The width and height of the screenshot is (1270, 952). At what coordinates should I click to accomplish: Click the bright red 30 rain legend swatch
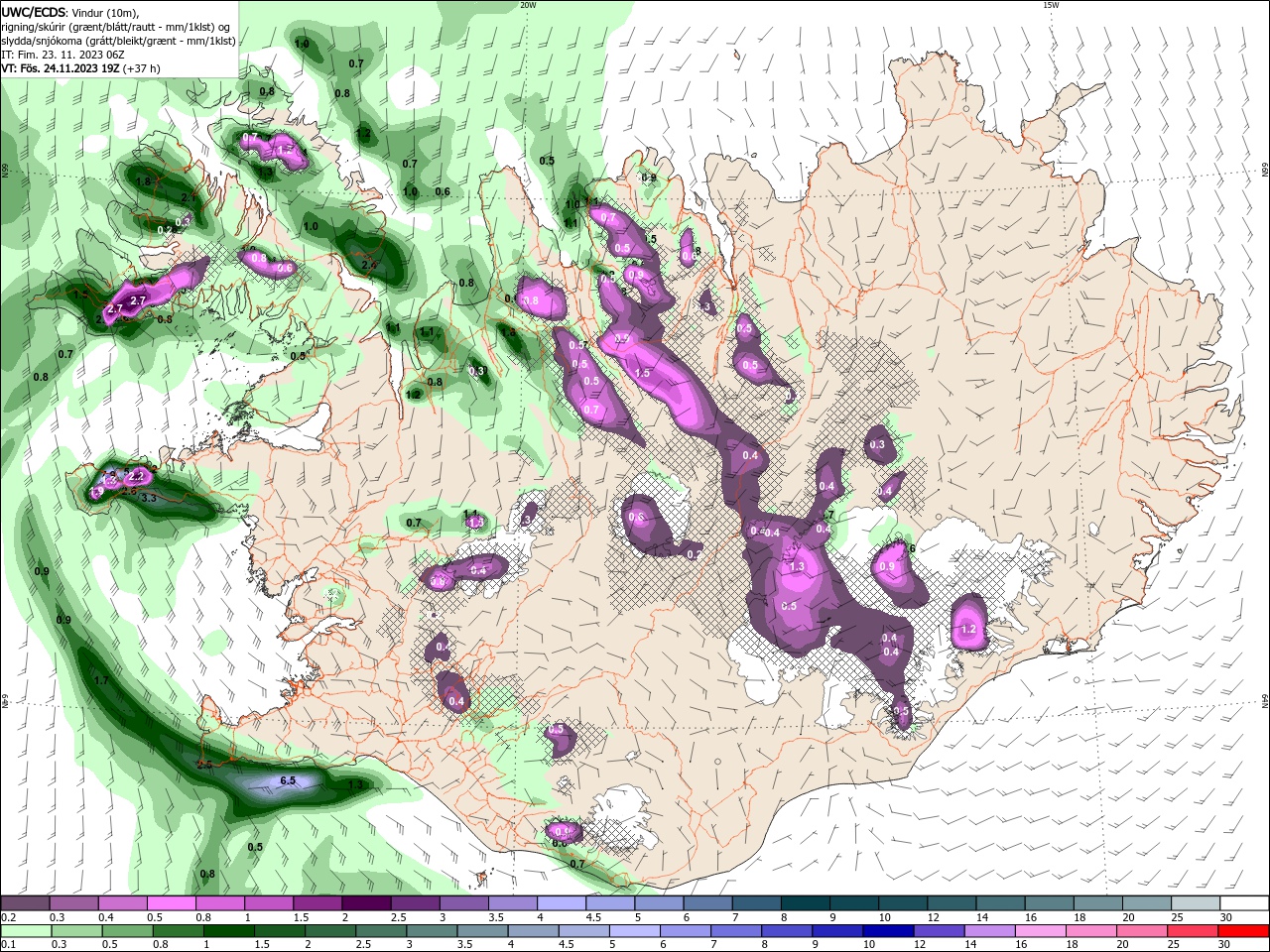pos(1243,931)
